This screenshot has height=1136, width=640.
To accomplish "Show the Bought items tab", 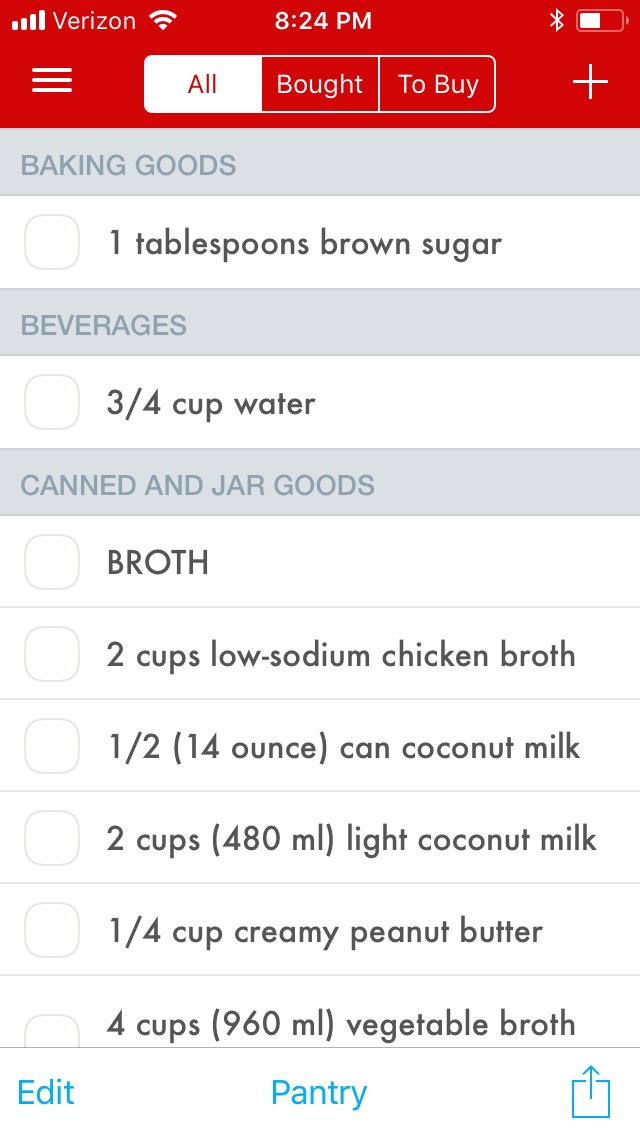I will point(320,84).
